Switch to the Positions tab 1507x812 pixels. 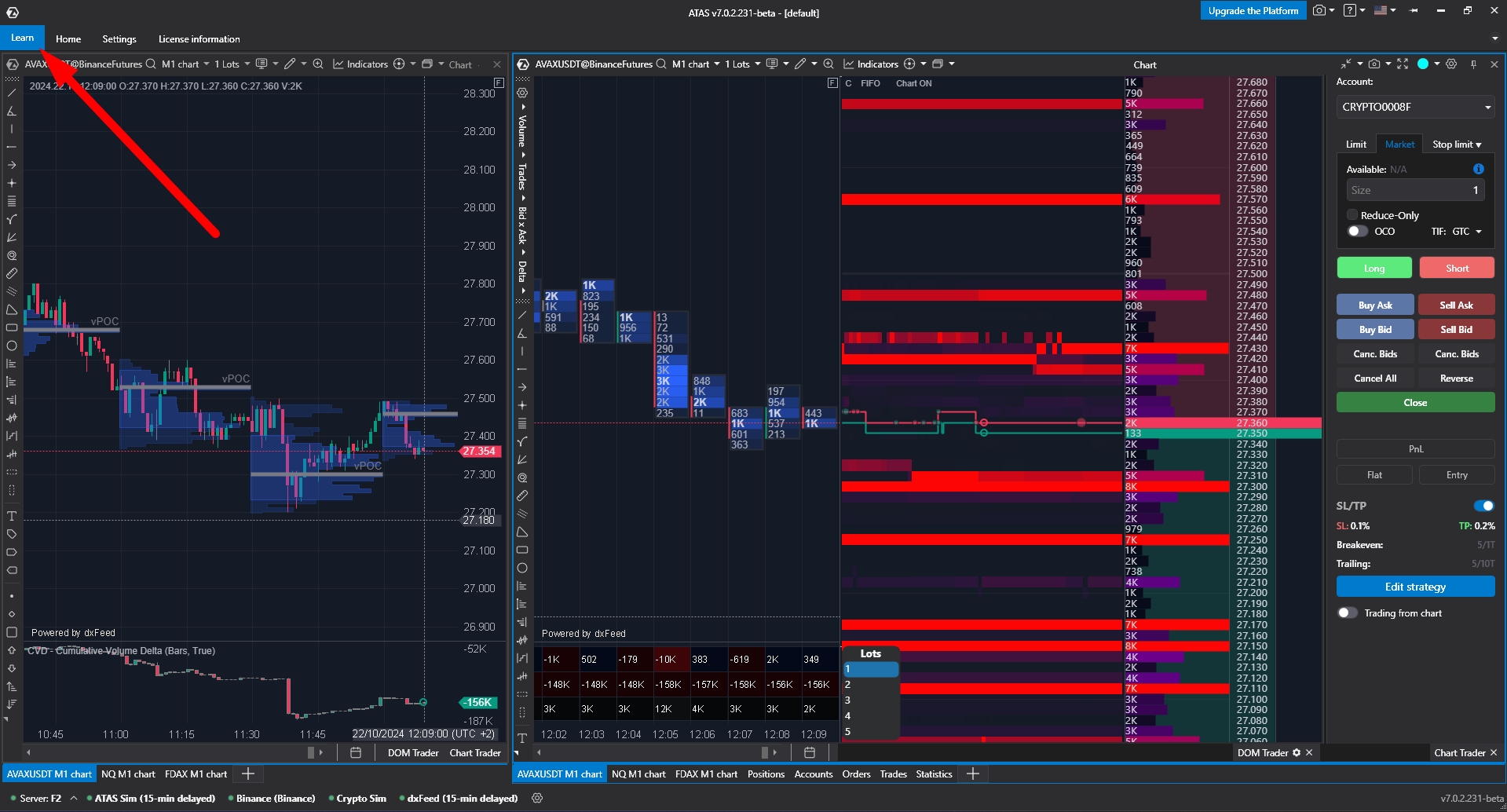pos(766,774)
